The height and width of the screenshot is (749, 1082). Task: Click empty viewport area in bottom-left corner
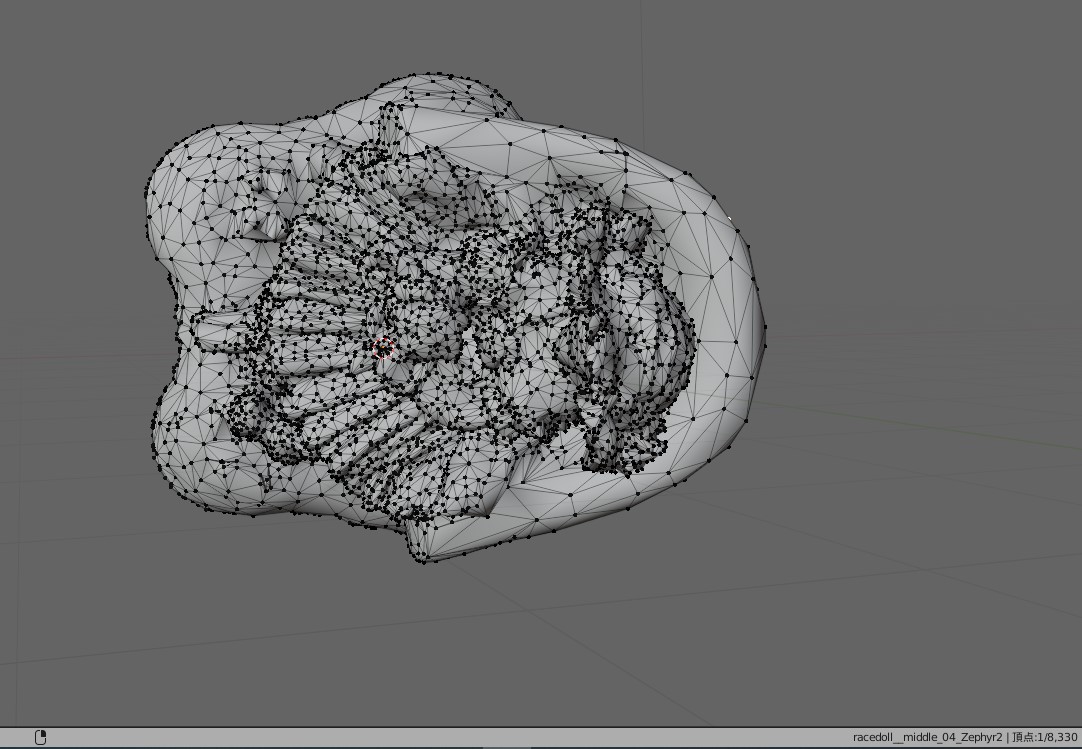(x=80, y=660)
